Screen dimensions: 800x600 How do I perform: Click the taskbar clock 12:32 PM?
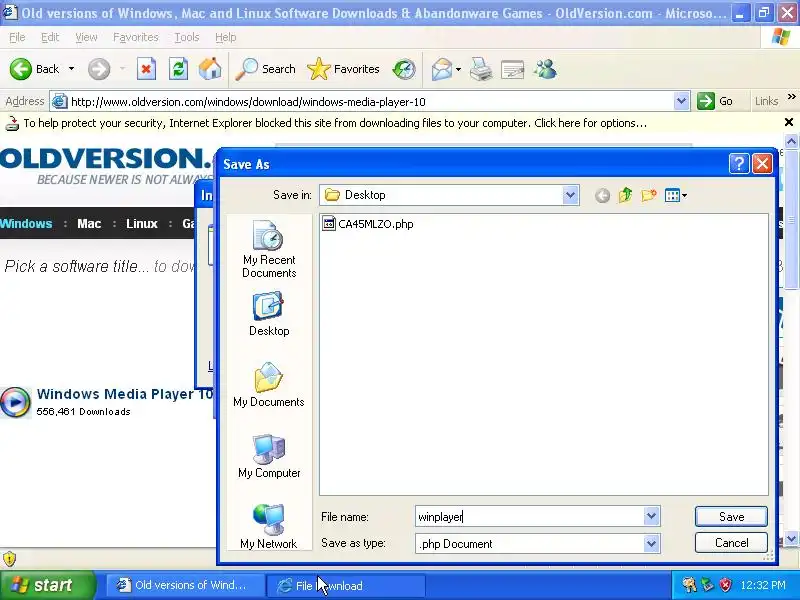tap(763, 585)
